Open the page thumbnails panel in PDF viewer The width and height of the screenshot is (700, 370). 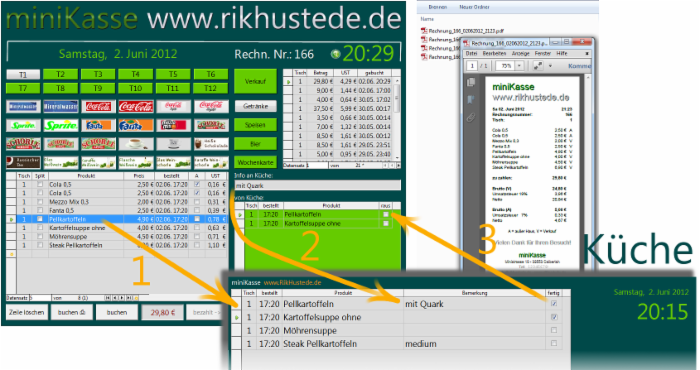pos(471,82)
